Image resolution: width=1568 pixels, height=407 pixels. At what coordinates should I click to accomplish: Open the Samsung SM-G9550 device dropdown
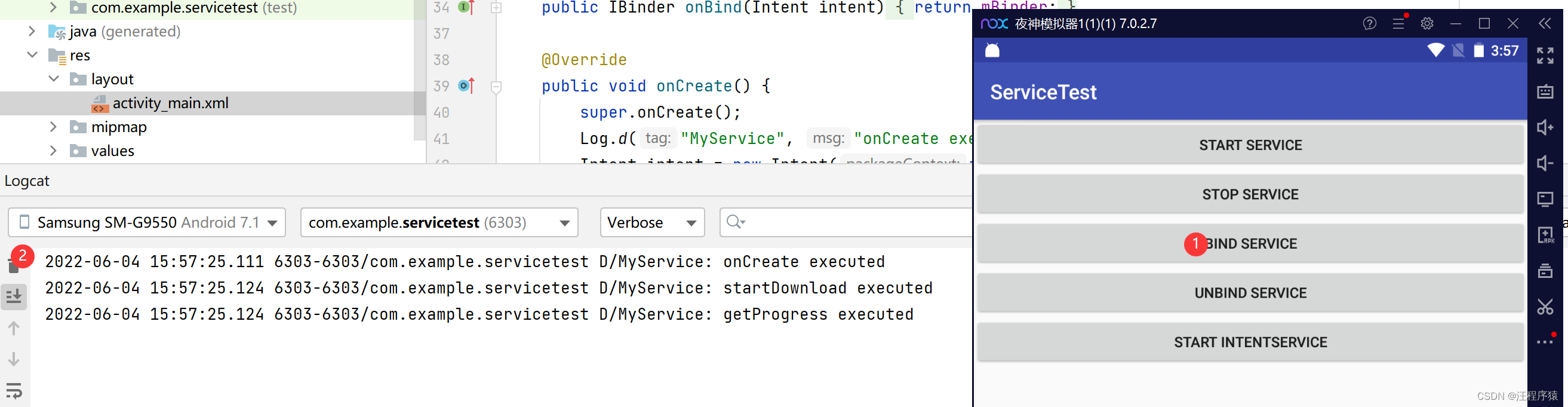(147, 222)
